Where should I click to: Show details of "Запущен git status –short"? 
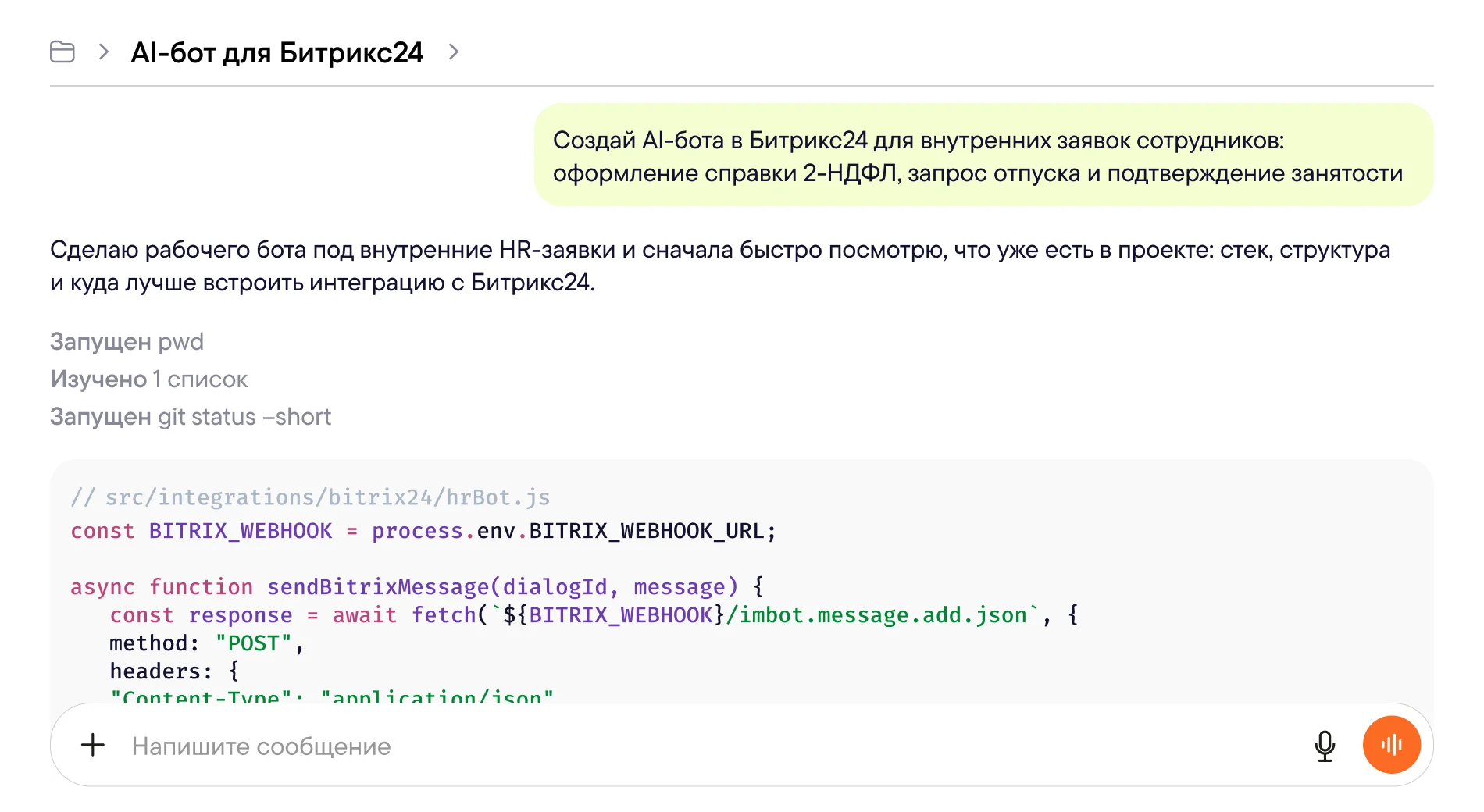(x=191, y=416)
